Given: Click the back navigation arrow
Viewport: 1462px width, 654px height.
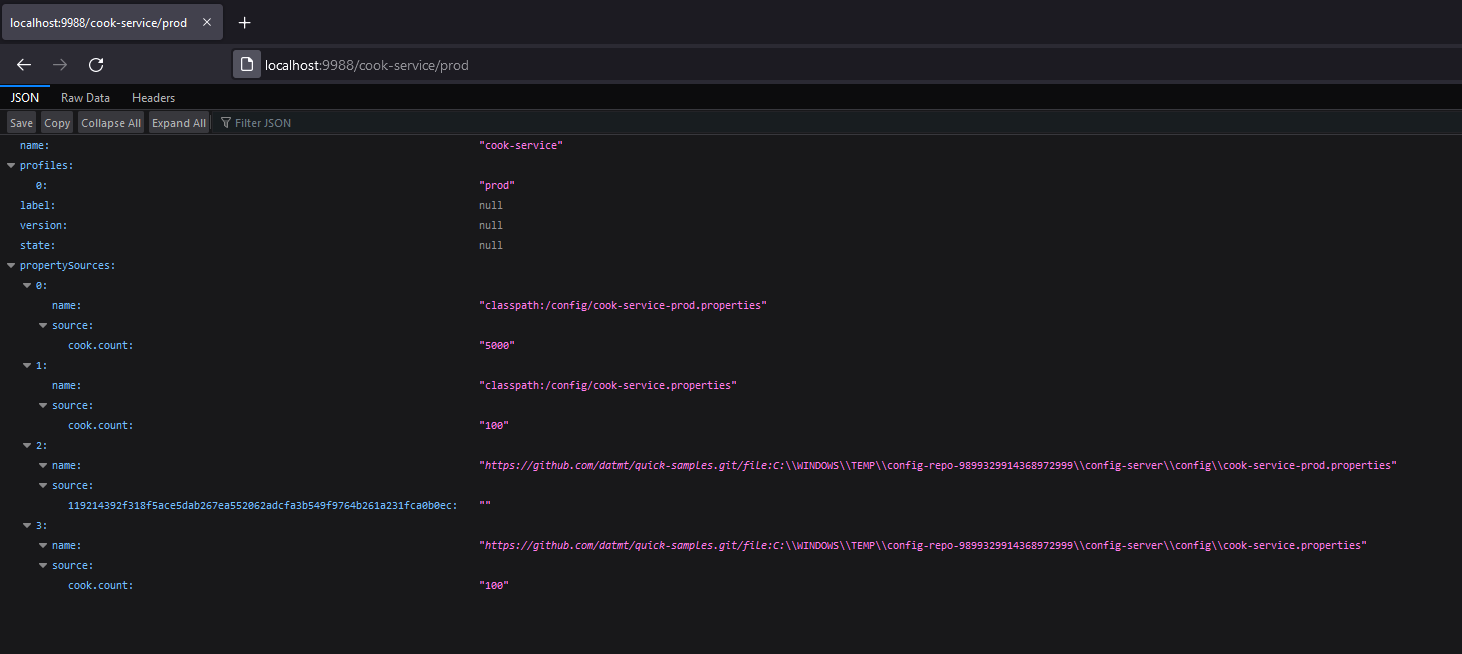Looking at the screenshot, I should [x=23, y=64].
